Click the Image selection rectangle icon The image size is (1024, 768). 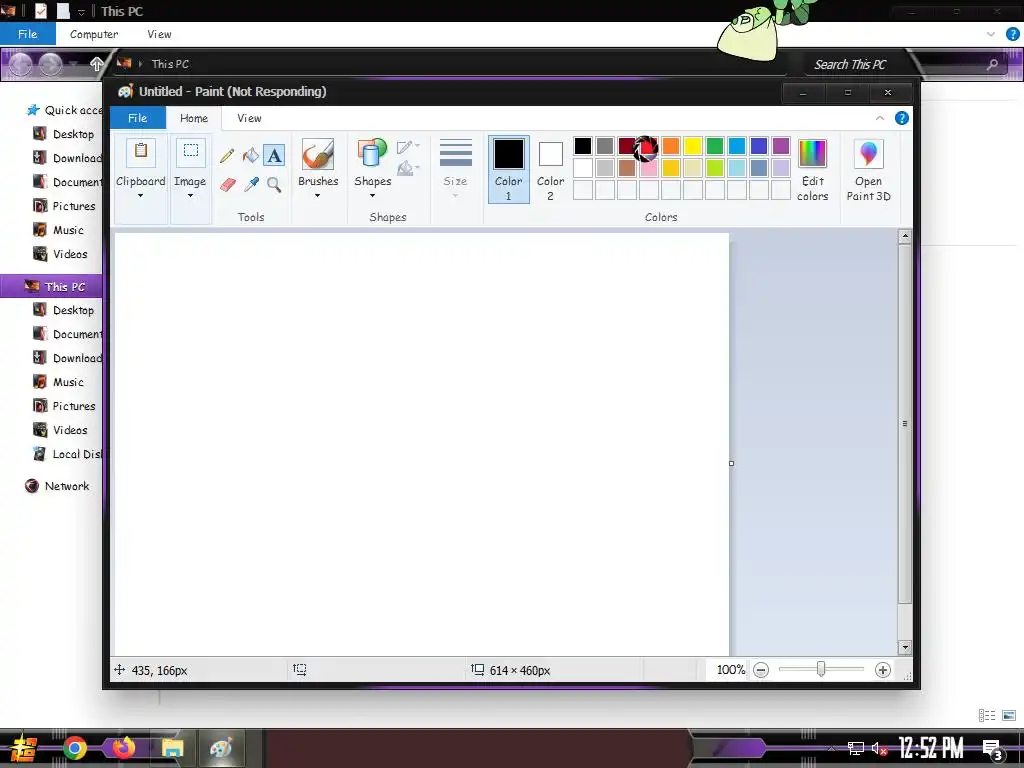click(x=190, y=152)
